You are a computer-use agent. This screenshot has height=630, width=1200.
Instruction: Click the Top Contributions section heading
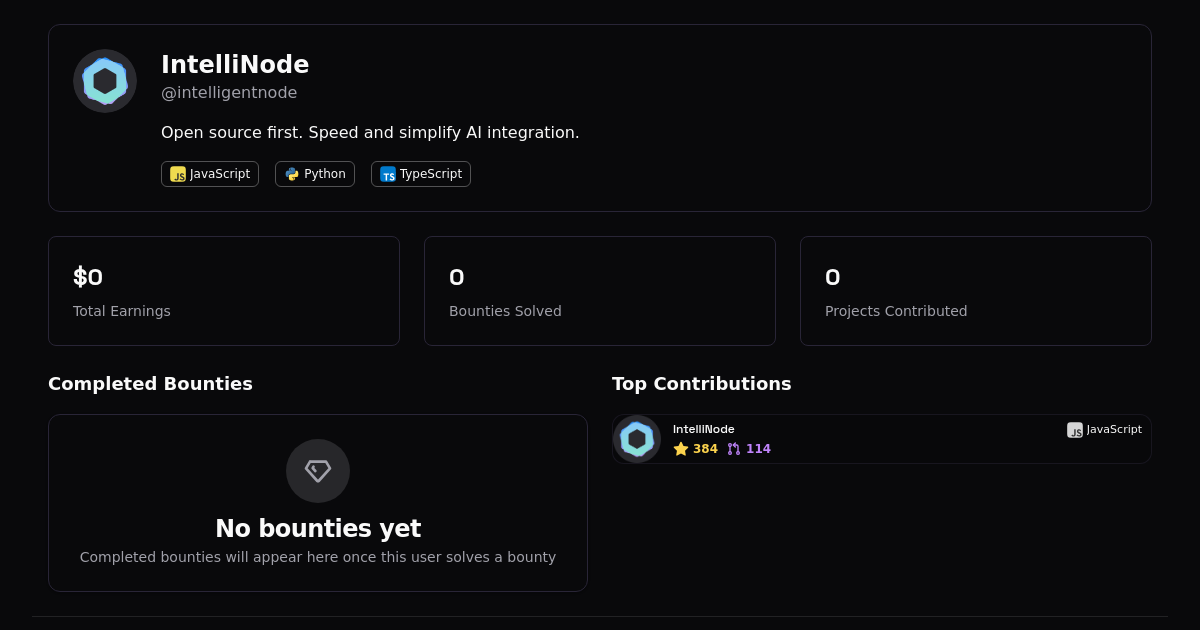[x=701, y=384]
